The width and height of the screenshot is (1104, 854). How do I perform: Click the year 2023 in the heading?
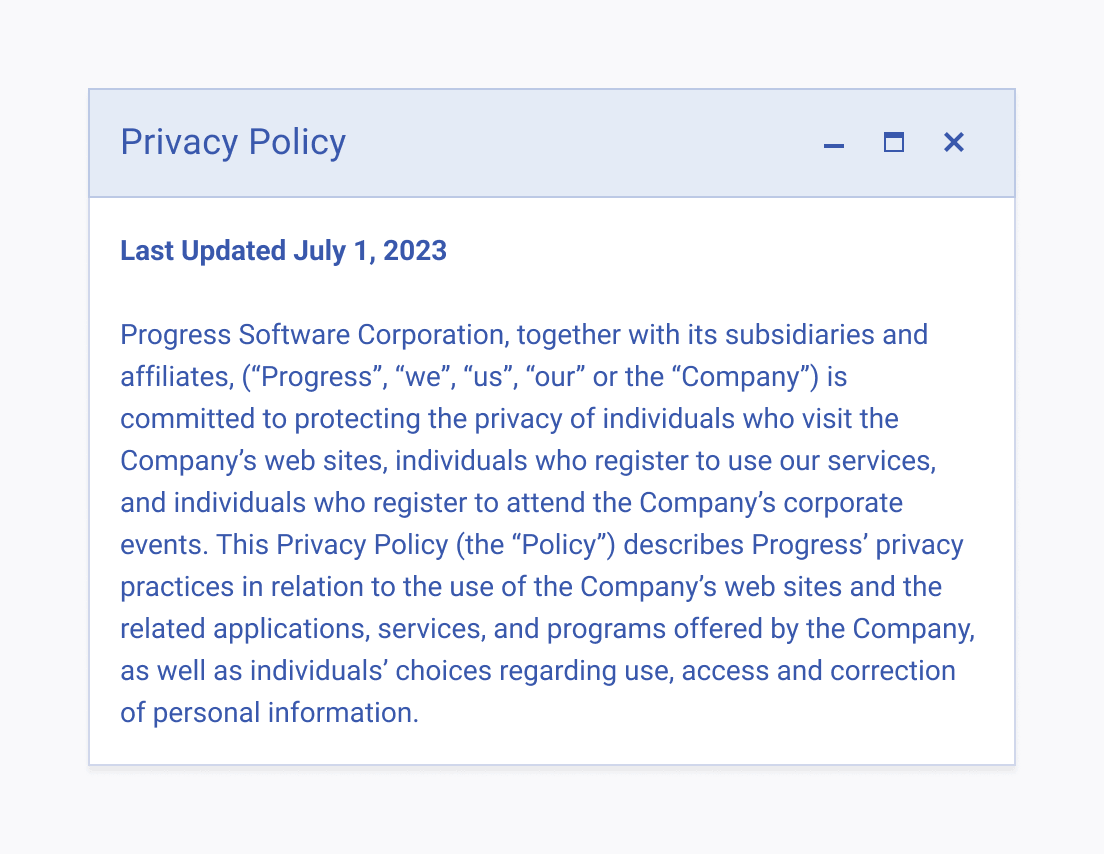[x=415, y=251]
